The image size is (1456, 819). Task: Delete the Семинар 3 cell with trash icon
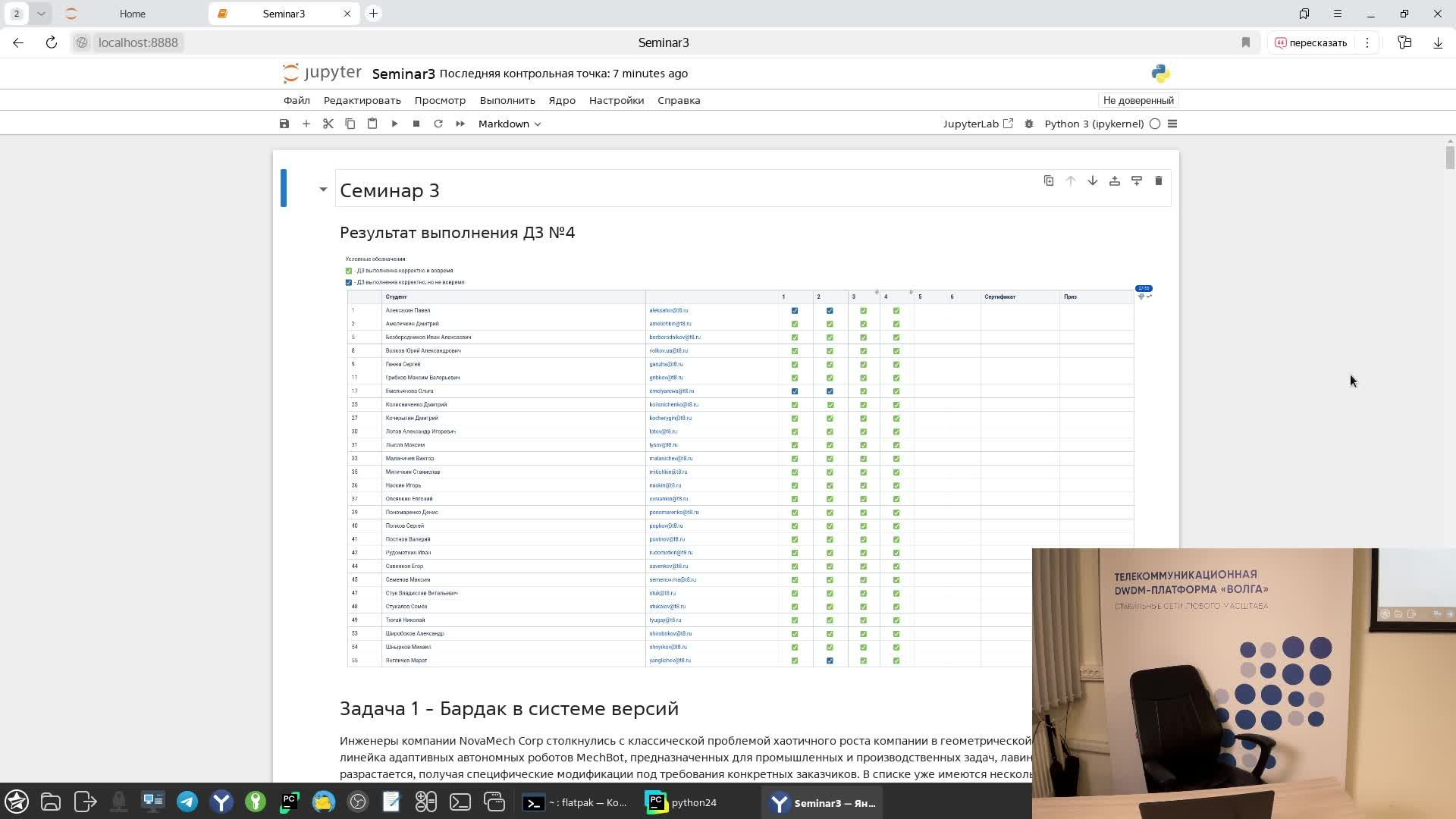click(1159, 180)
